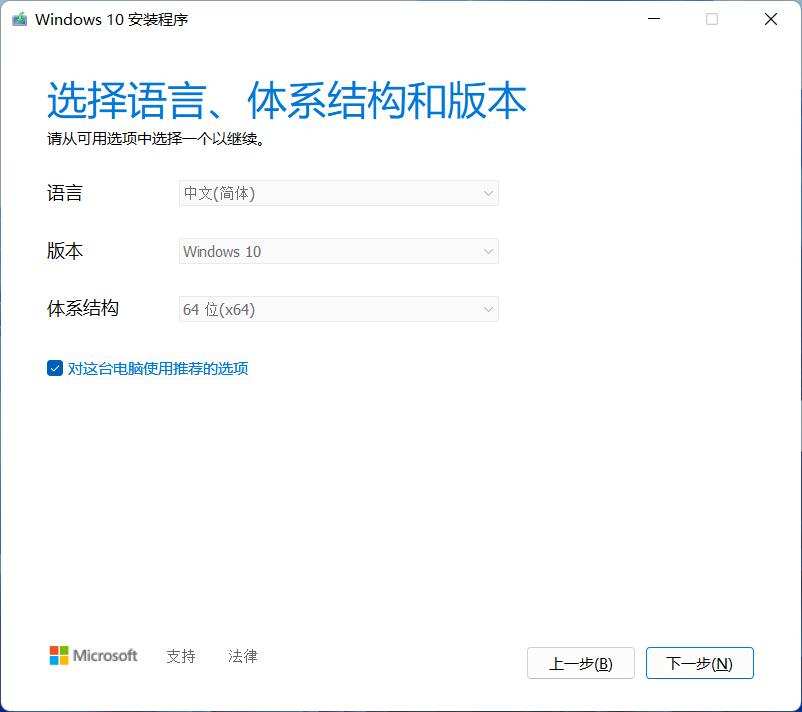Image resolution: width=802 pixels, height=712 pixels.
Task: Click the Windows 10 setup app icon
Action: click(x=19, y=19)
